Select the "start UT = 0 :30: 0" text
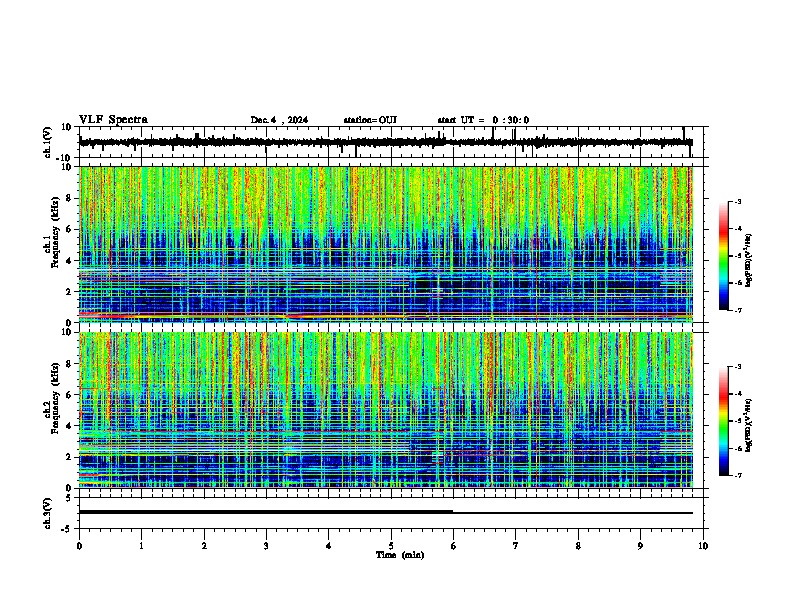This screenshot has height=612, width=792. (483, 120)
